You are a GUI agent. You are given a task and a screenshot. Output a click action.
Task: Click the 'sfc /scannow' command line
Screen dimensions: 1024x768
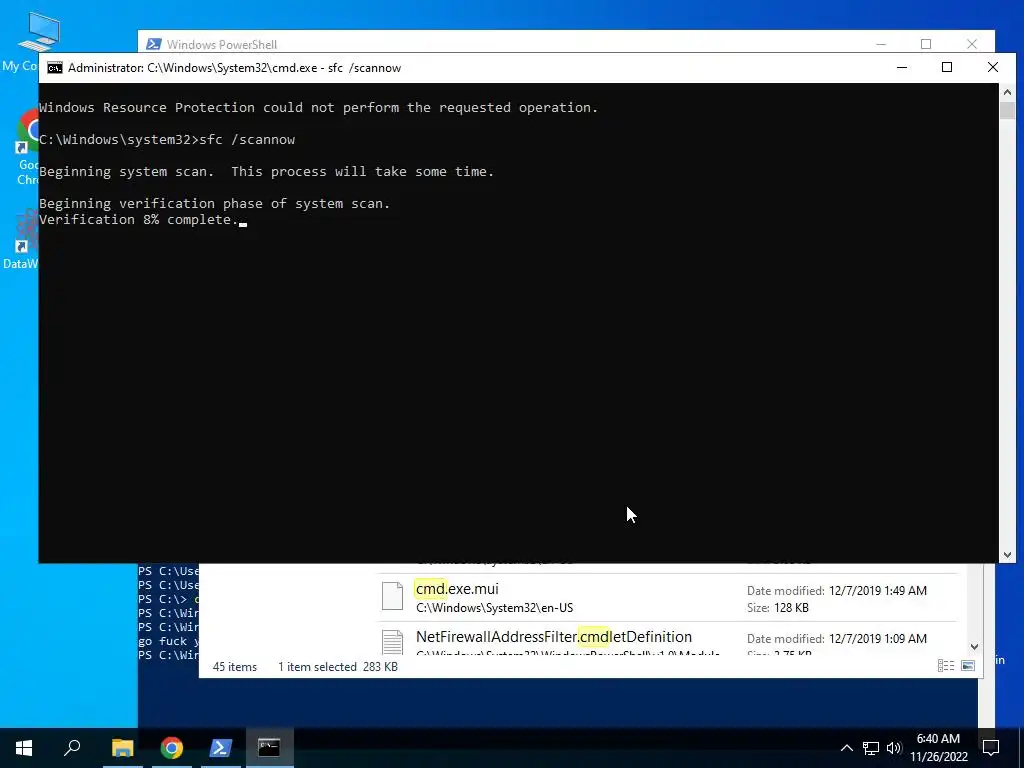(167, 140)
